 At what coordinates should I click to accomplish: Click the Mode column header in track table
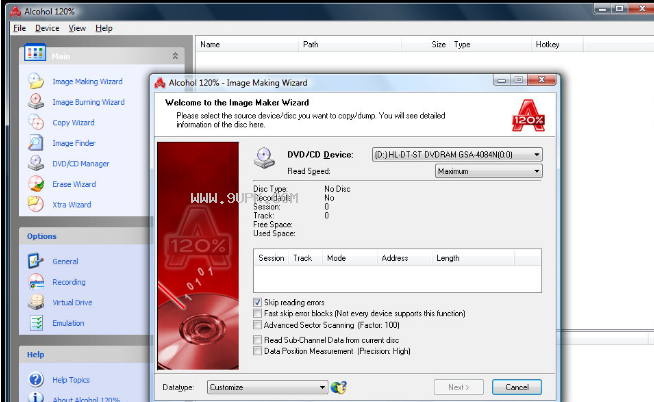(350, 258)
